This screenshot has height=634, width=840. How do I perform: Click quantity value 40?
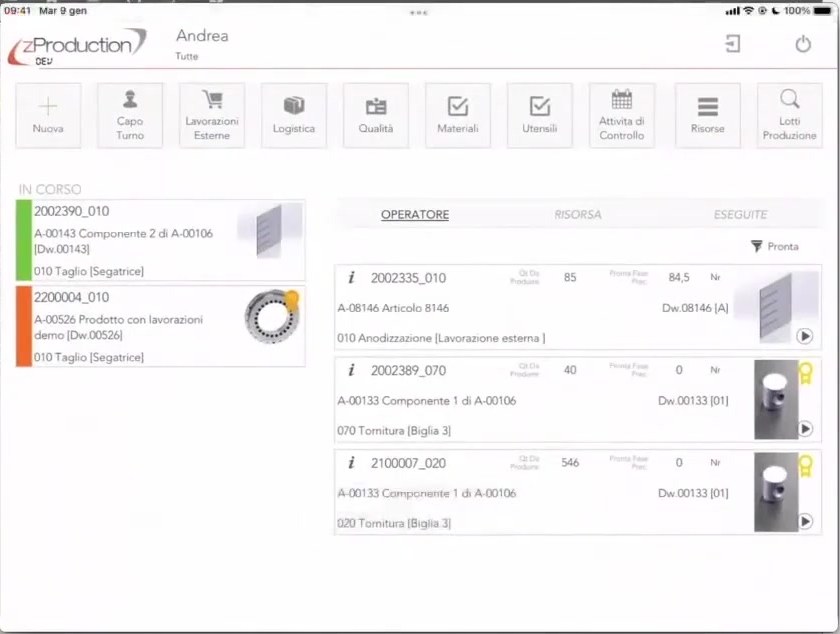[570, 370]
